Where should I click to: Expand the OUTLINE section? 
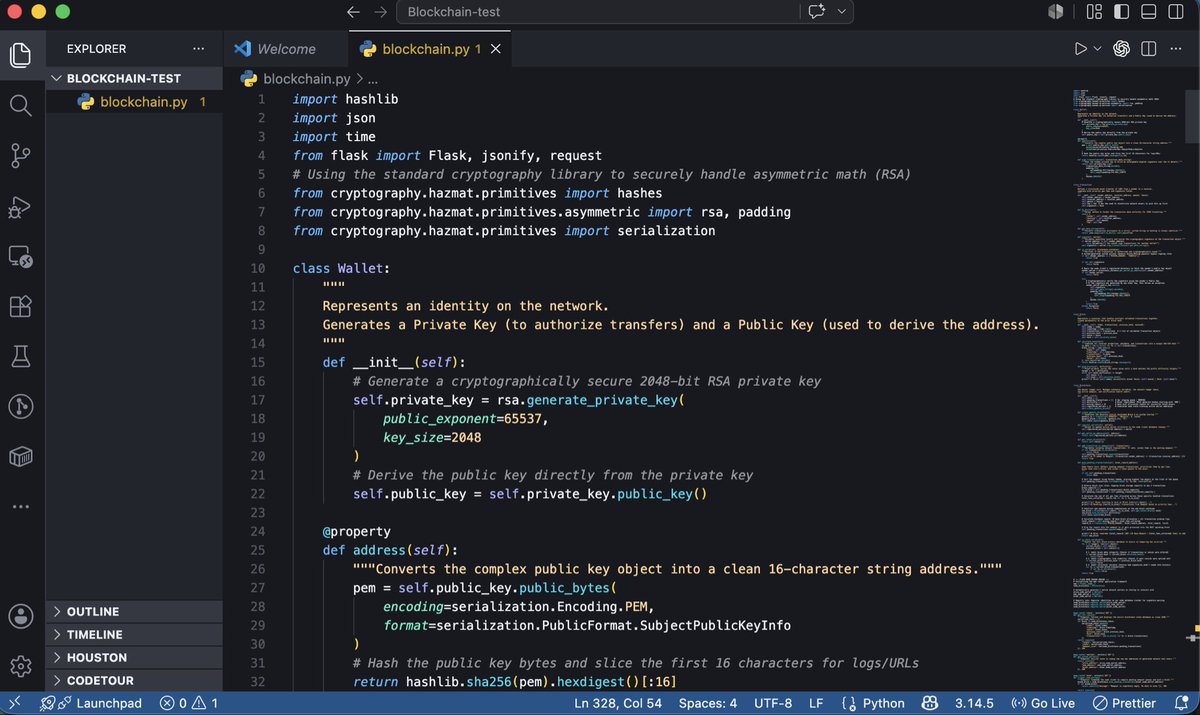pos(135,611)
